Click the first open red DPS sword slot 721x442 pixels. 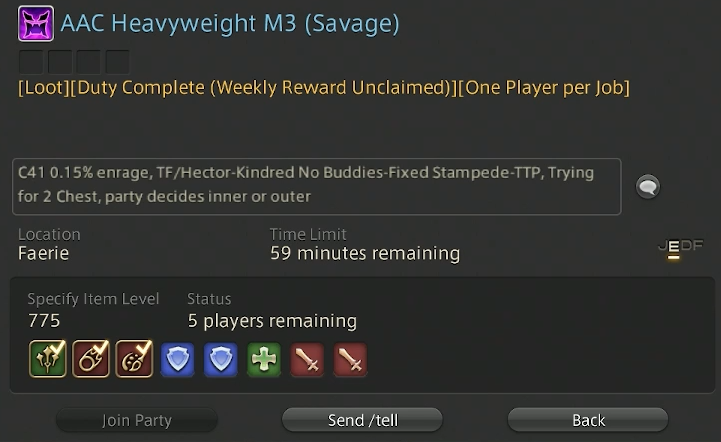pos(307,359)
